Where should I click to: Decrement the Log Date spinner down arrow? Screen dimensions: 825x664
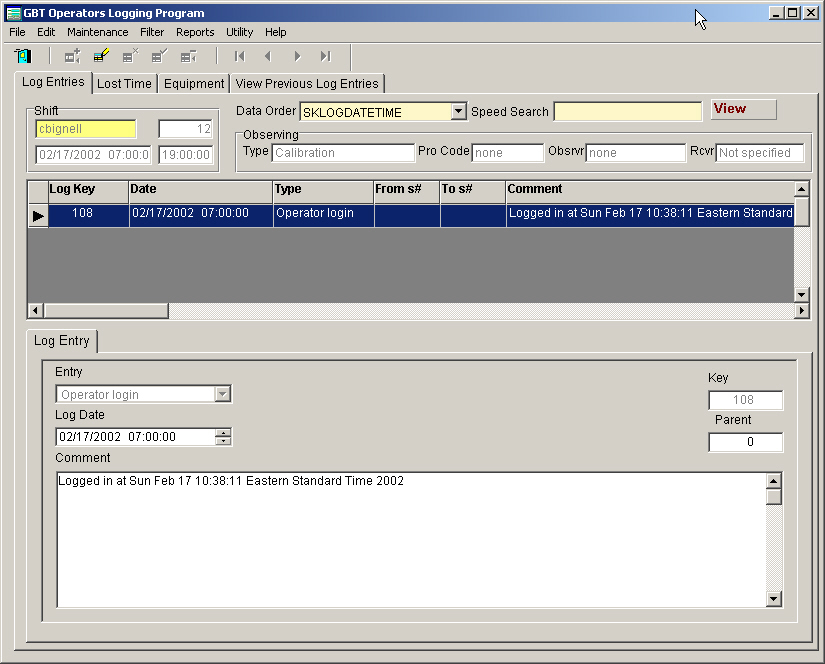pos(224,441)
